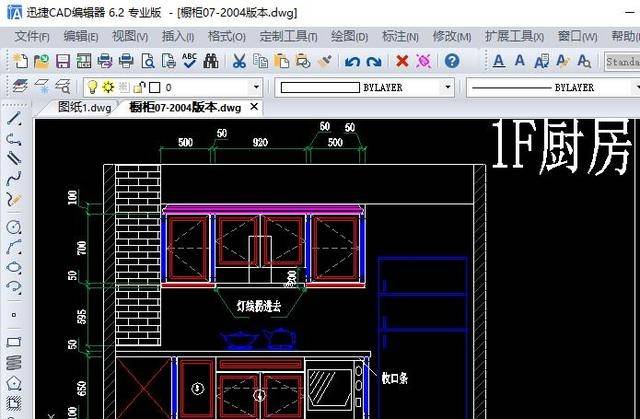
Task: Switch to the 图纸1.dwg tab
Action: click(84, 107)
